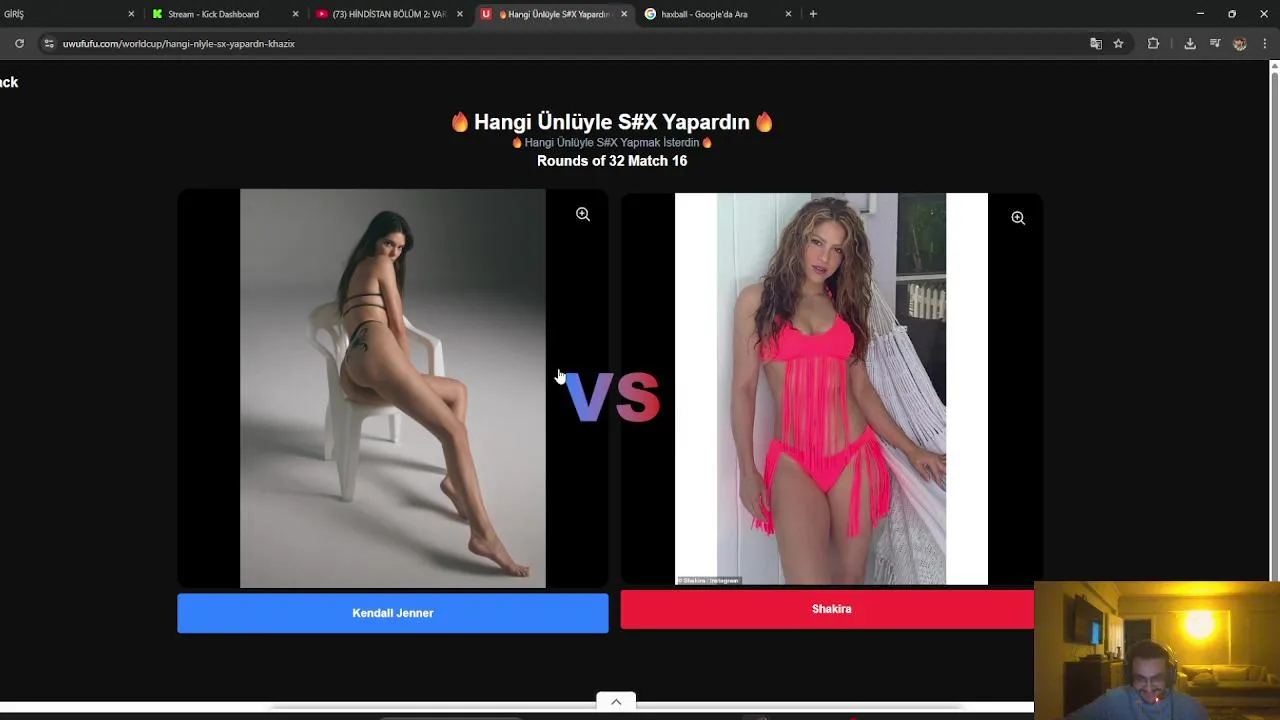The height and width of the screenshot is (720, 1280).
Task: Expand the bottom panel chevron arrow
Action: [x=616, y=702]
